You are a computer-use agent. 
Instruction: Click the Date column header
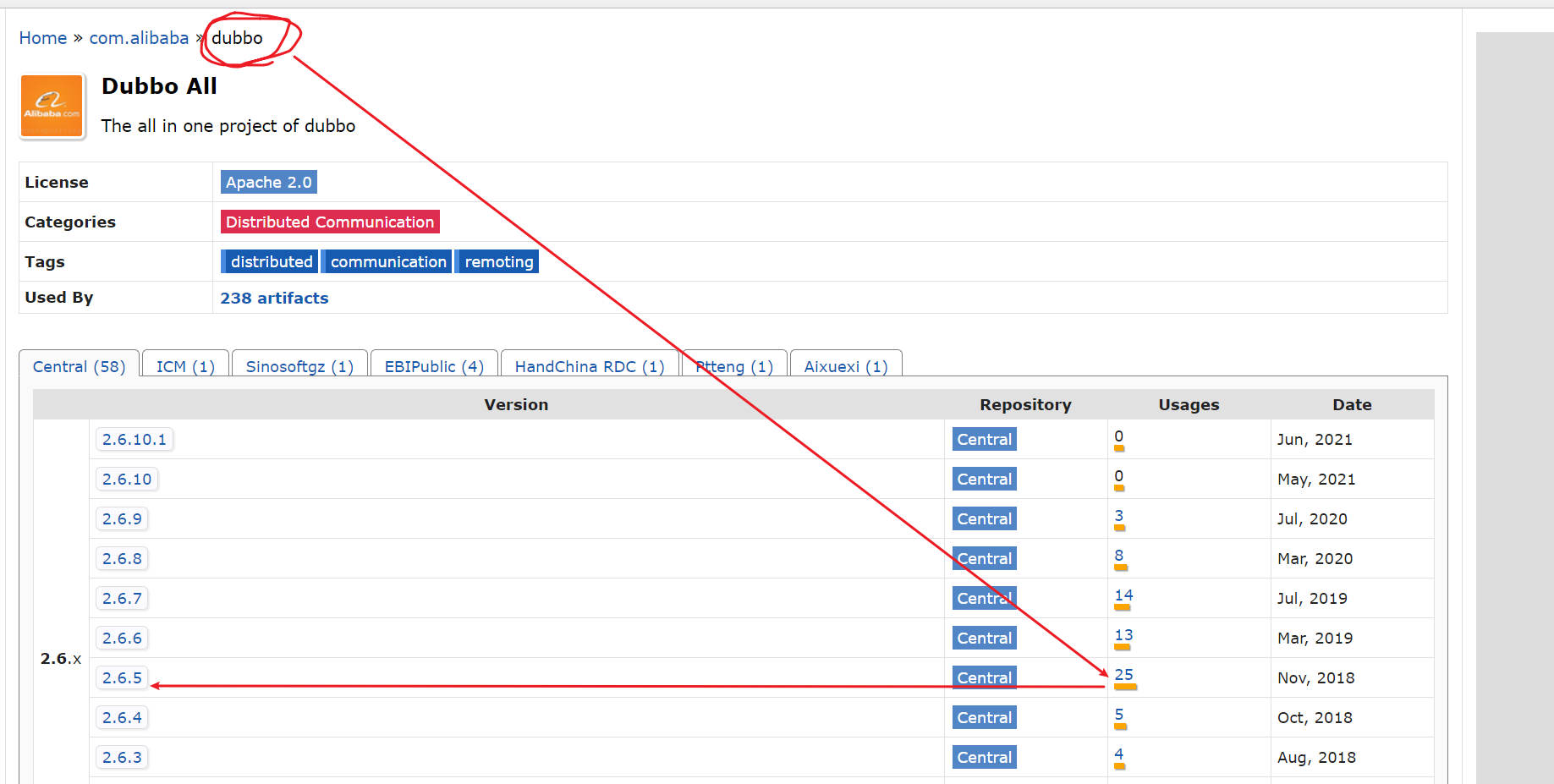[1352, 404]
